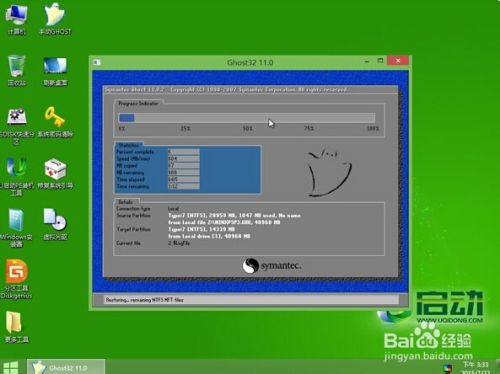Click the 25% marker under the progress bar
Viewport: 500px width, 374px height.
(185, 128)
